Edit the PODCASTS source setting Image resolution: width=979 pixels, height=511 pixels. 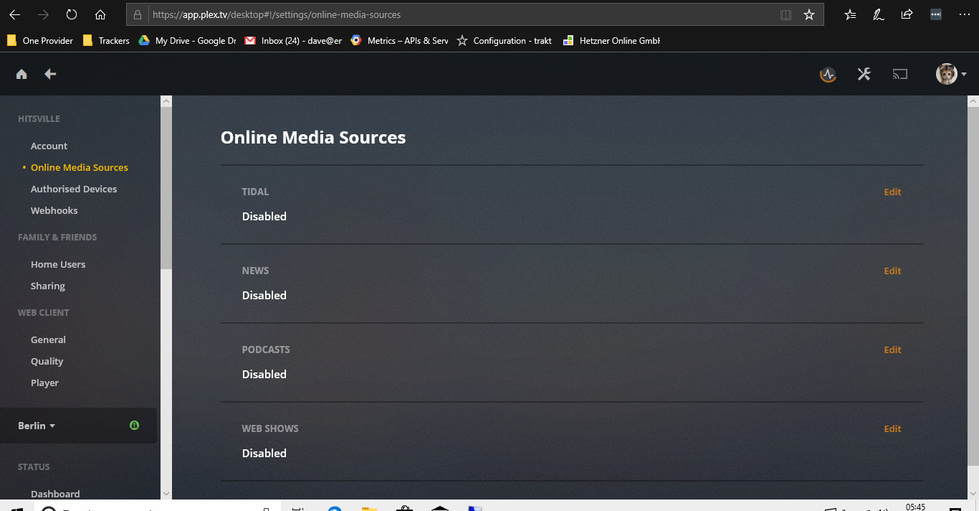pyautogui.click(x=892, y=350)
